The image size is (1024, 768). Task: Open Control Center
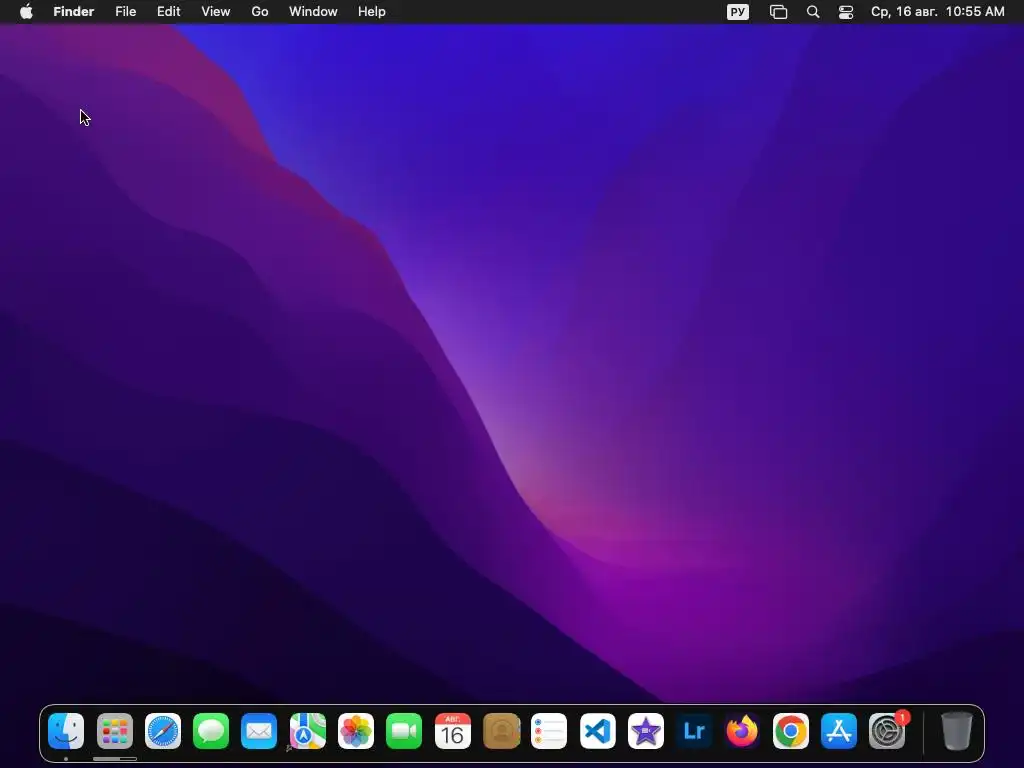[846, 12]
